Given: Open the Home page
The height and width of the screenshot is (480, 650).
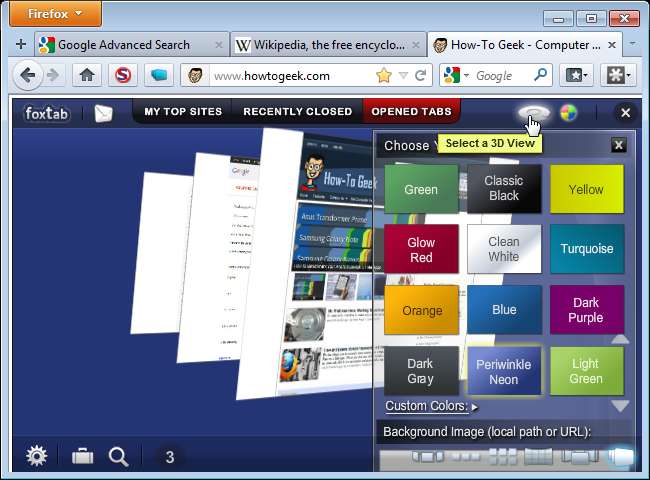Looking at the screenshot, I should click(x=87, y=75).
